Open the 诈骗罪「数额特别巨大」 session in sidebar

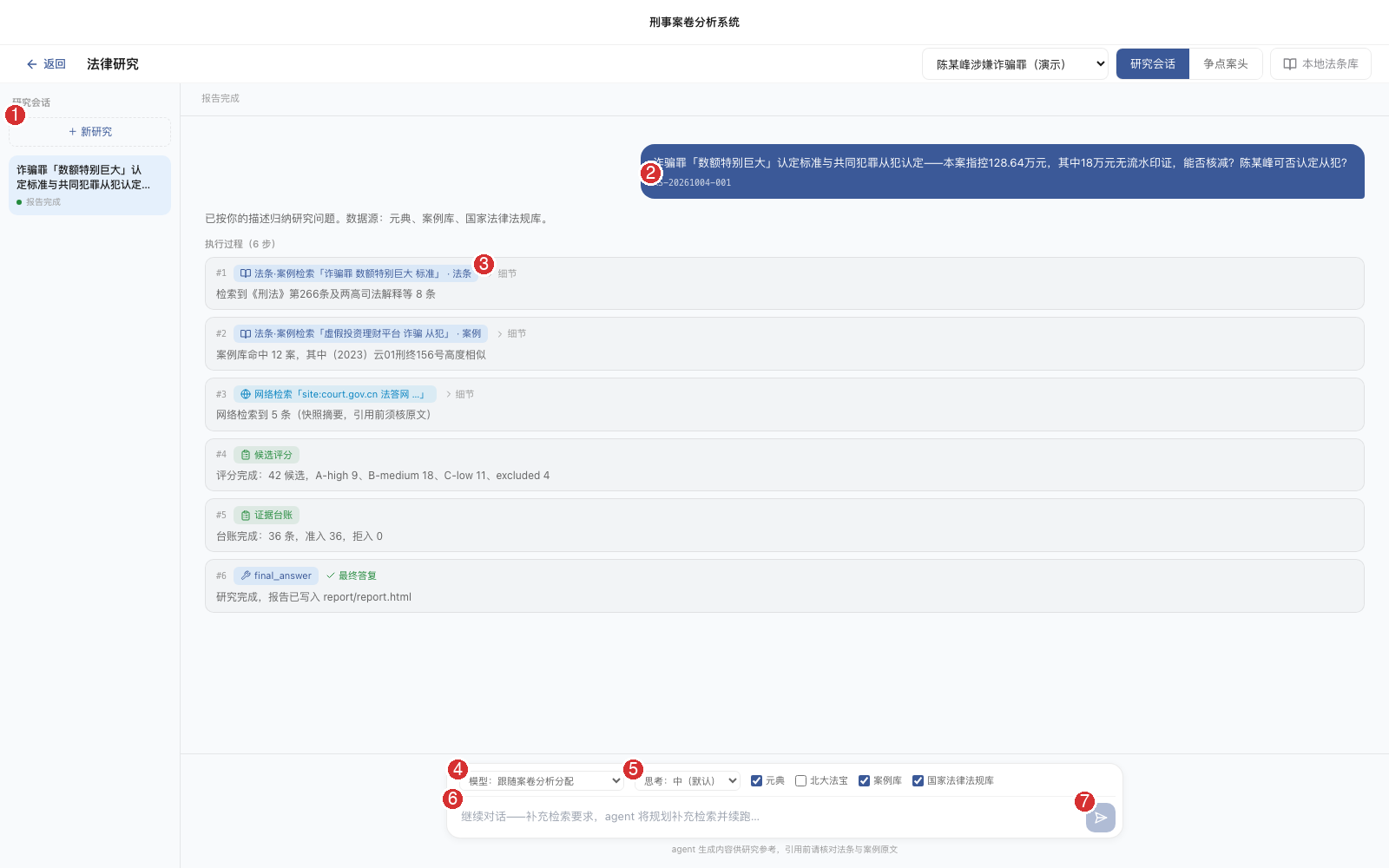(89, 185)
